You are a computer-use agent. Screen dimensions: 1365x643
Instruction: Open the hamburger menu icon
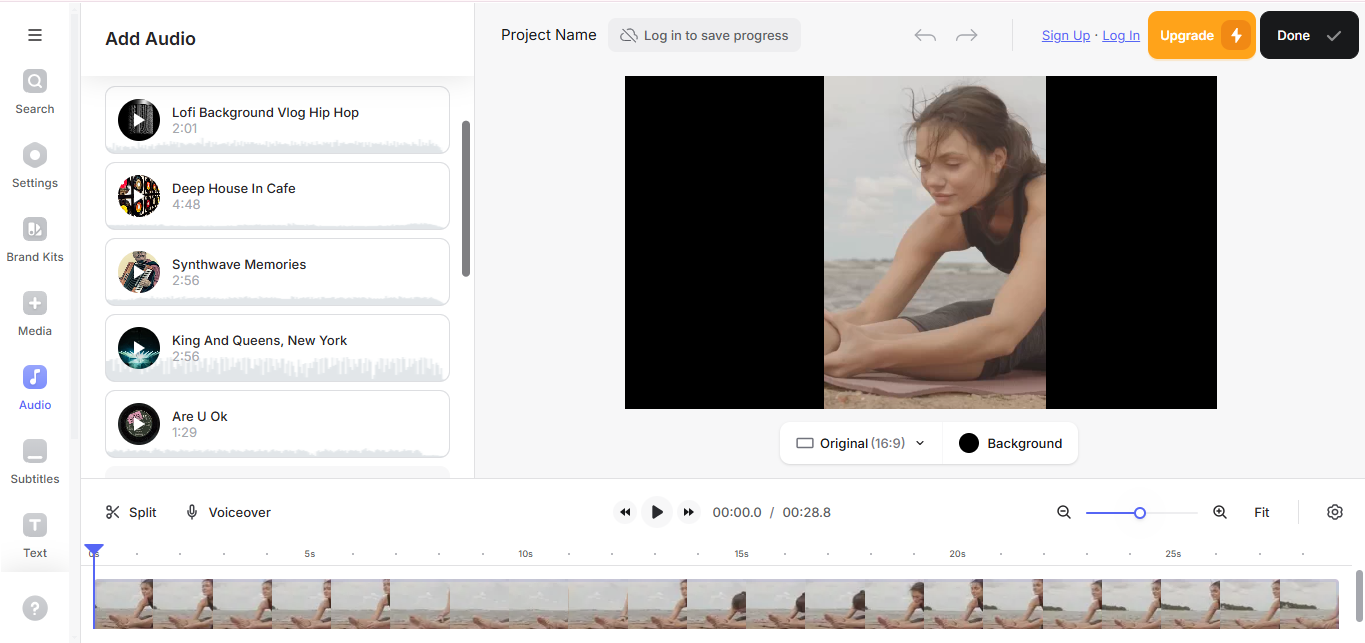pyautogui.click(x=35, y=35)
